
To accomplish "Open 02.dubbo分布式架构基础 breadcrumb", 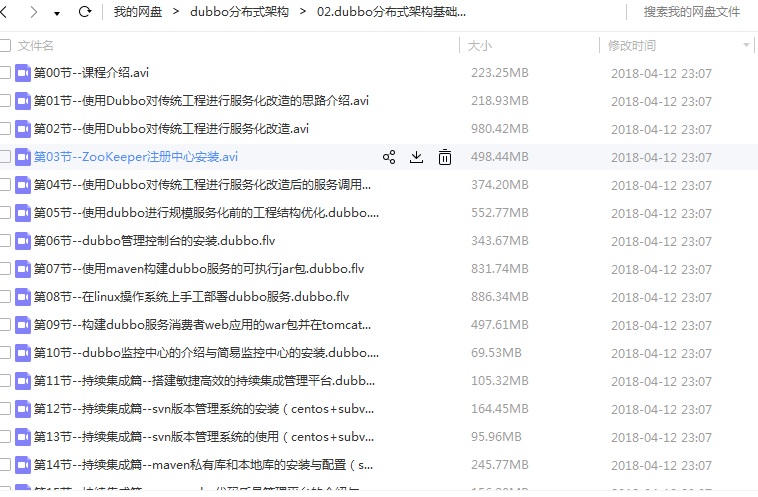I will point(391,12).
